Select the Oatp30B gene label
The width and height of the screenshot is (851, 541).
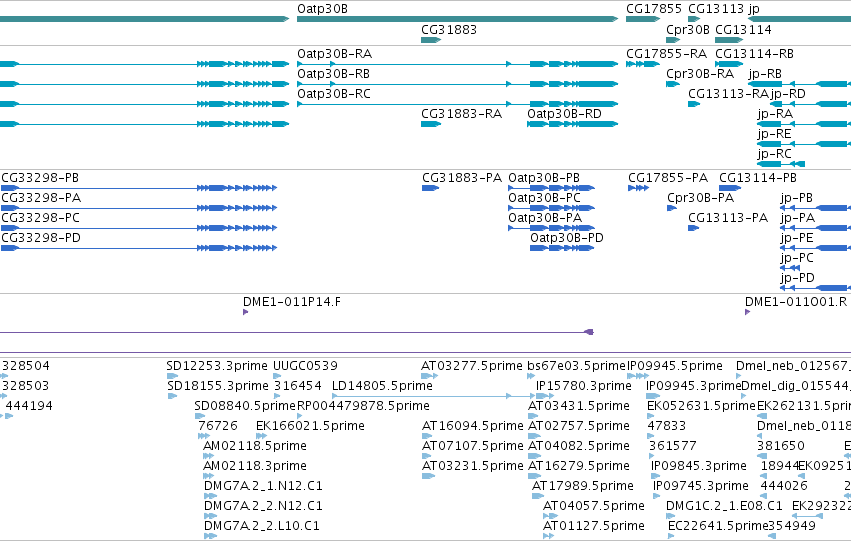322,9
